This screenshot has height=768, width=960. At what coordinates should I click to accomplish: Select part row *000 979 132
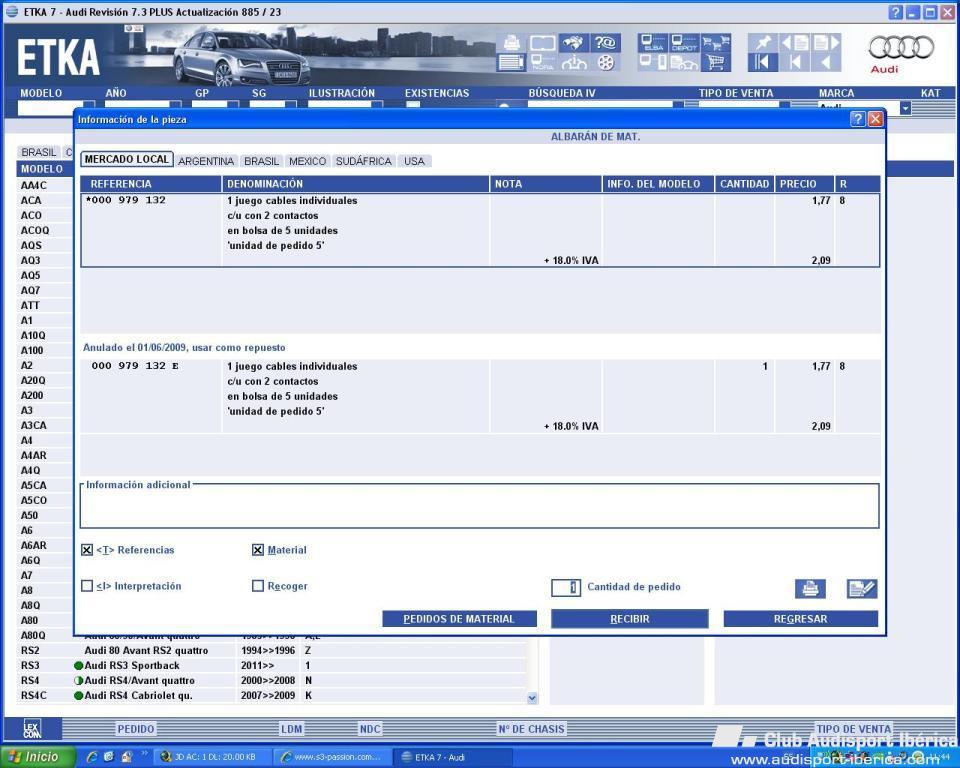click(480, 230)
